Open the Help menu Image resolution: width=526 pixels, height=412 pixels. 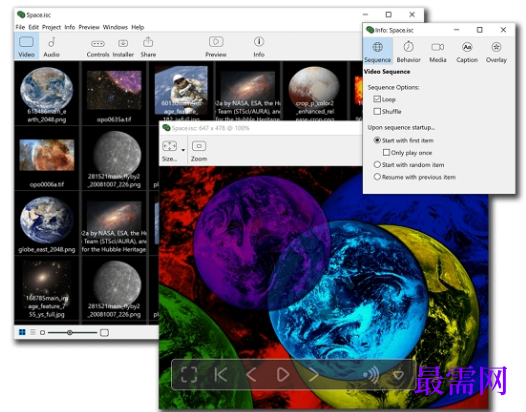tap(138, 27)
